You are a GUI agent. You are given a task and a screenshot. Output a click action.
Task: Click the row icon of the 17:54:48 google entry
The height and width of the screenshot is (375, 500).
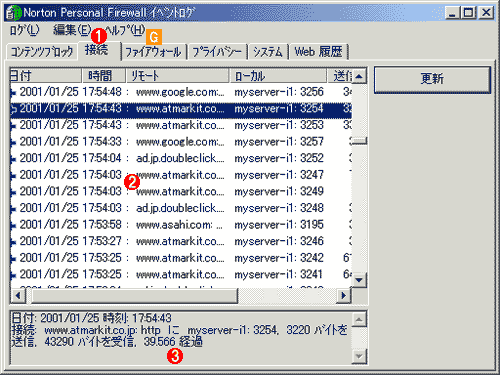[13, 93]
